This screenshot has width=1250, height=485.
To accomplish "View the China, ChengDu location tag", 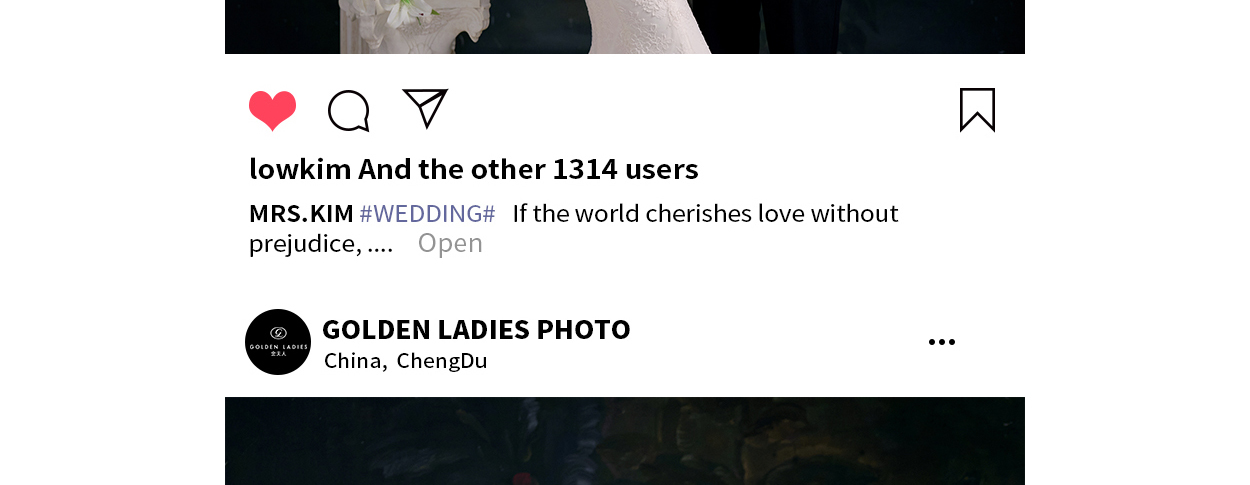I will [x=405, y=361].
